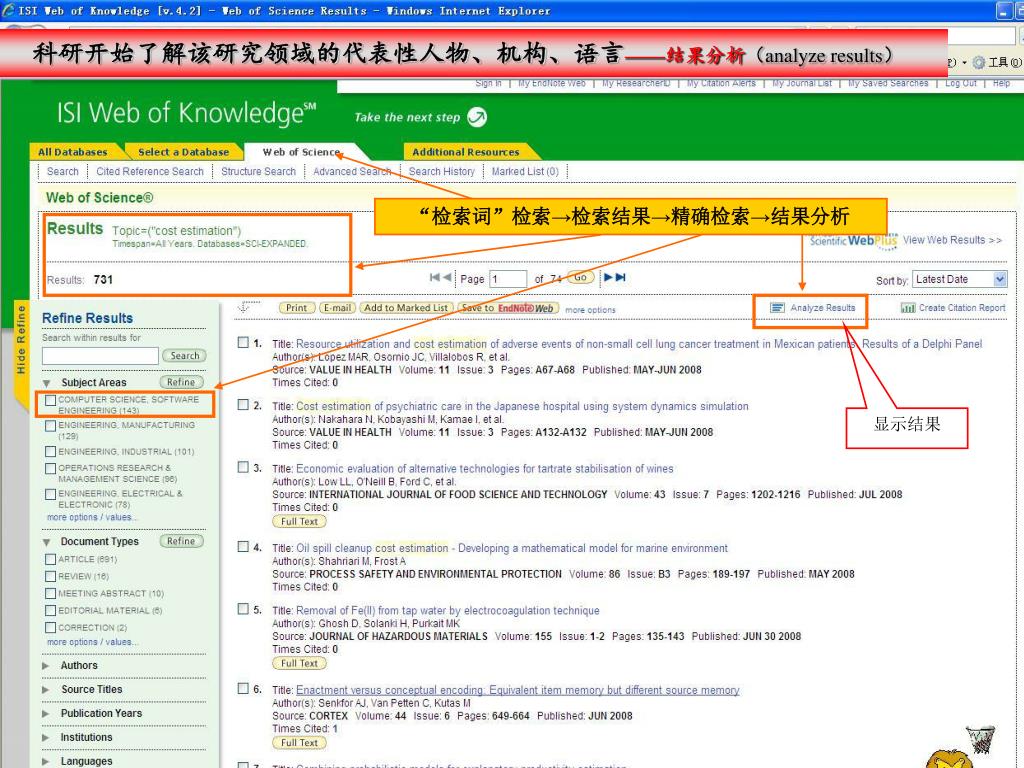The height and width of the screenshot is (768, 1024).
Task: Expand the Institutions refine section
Action: pyautogui.click(x=46, y=737)
